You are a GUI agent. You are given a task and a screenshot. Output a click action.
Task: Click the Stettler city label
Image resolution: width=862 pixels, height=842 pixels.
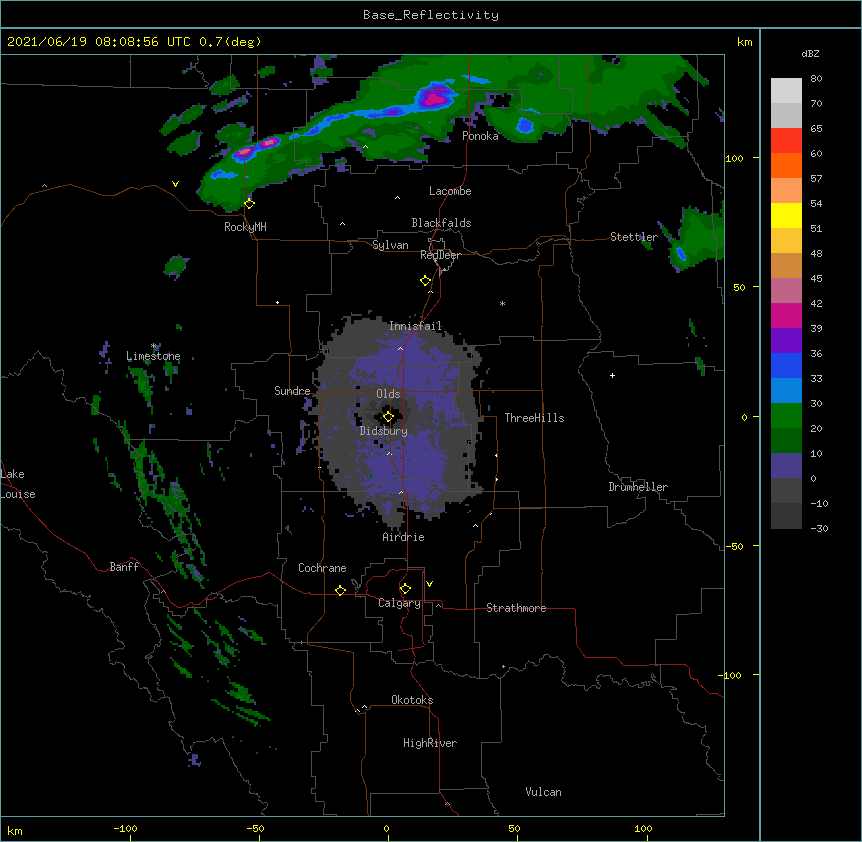634,237
